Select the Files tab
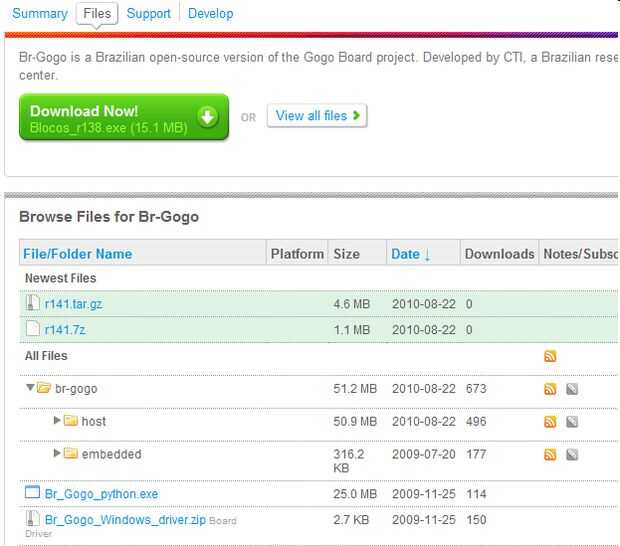The height and width of the screenshot is (546, 620). point(97,13)
